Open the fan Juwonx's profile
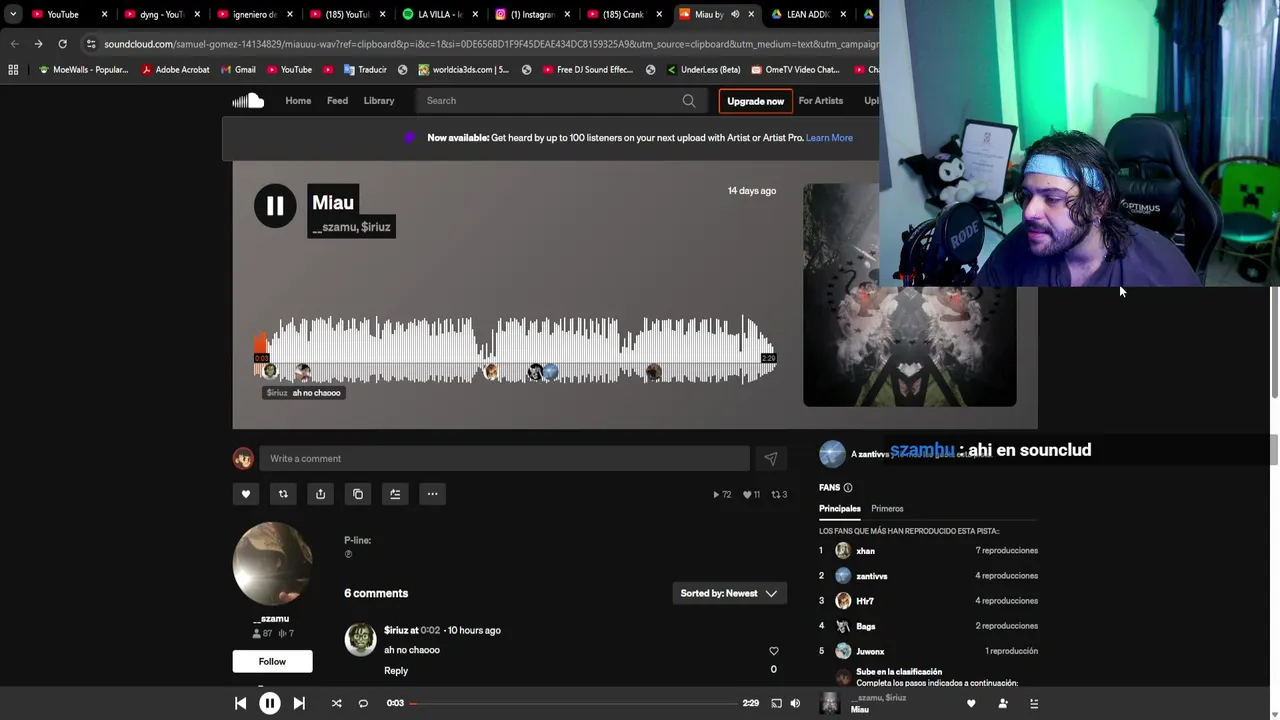Screen dimensions: 1280x720 (x=870, y=651)
